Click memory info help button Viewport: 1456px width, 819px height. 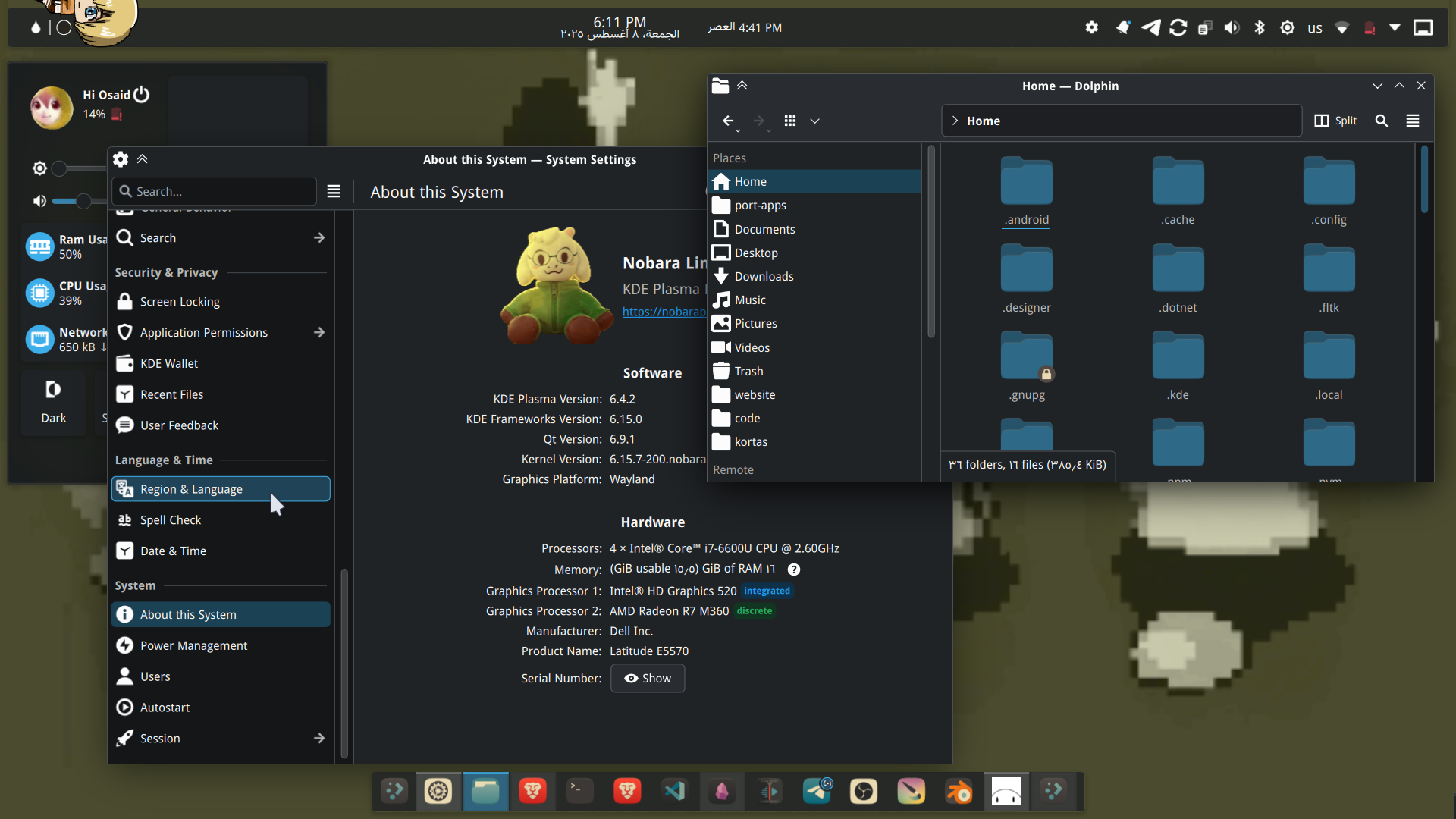(x=794, y=570)
